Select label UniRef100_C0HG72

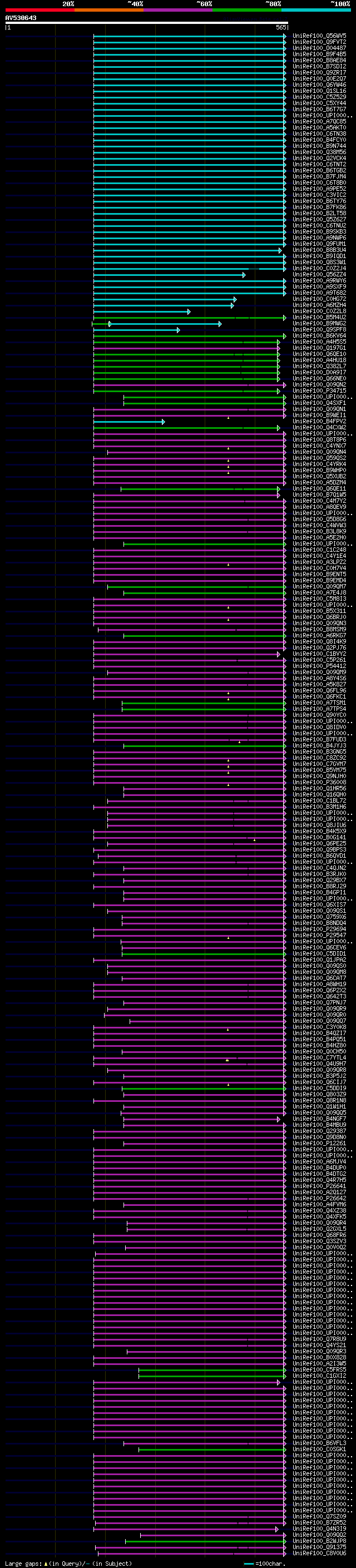(319, 299)
